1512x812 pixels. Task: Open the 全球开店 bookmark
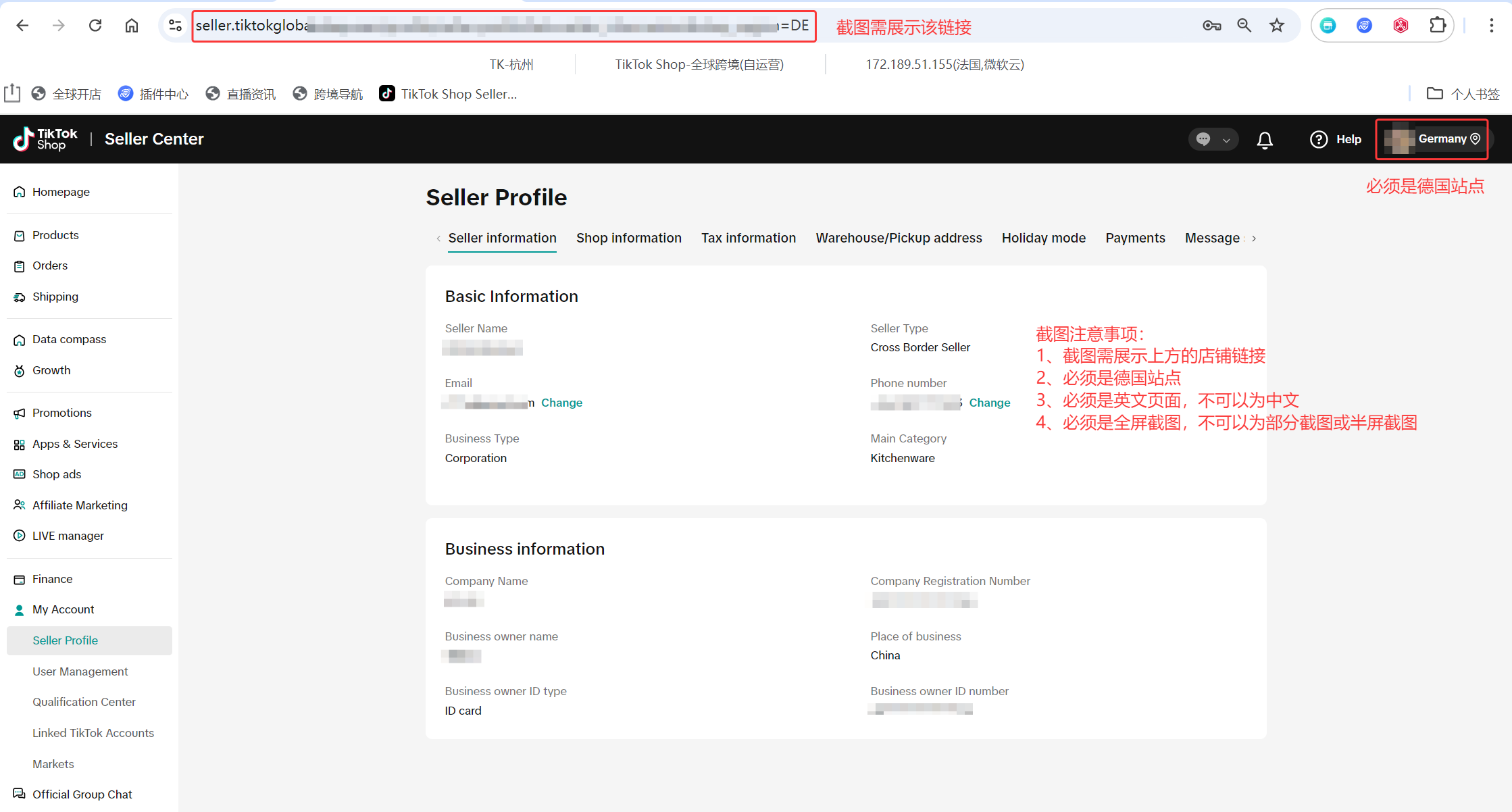pyautogui.click(x=66, y=94)
